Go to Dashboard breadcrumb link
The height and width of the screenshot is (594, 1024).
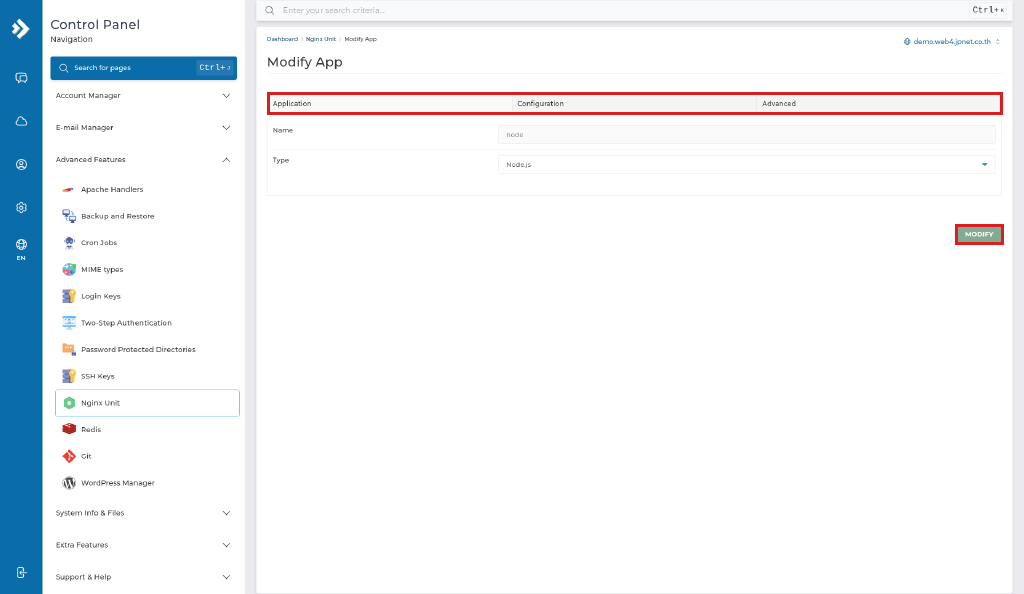click(282, 39)
